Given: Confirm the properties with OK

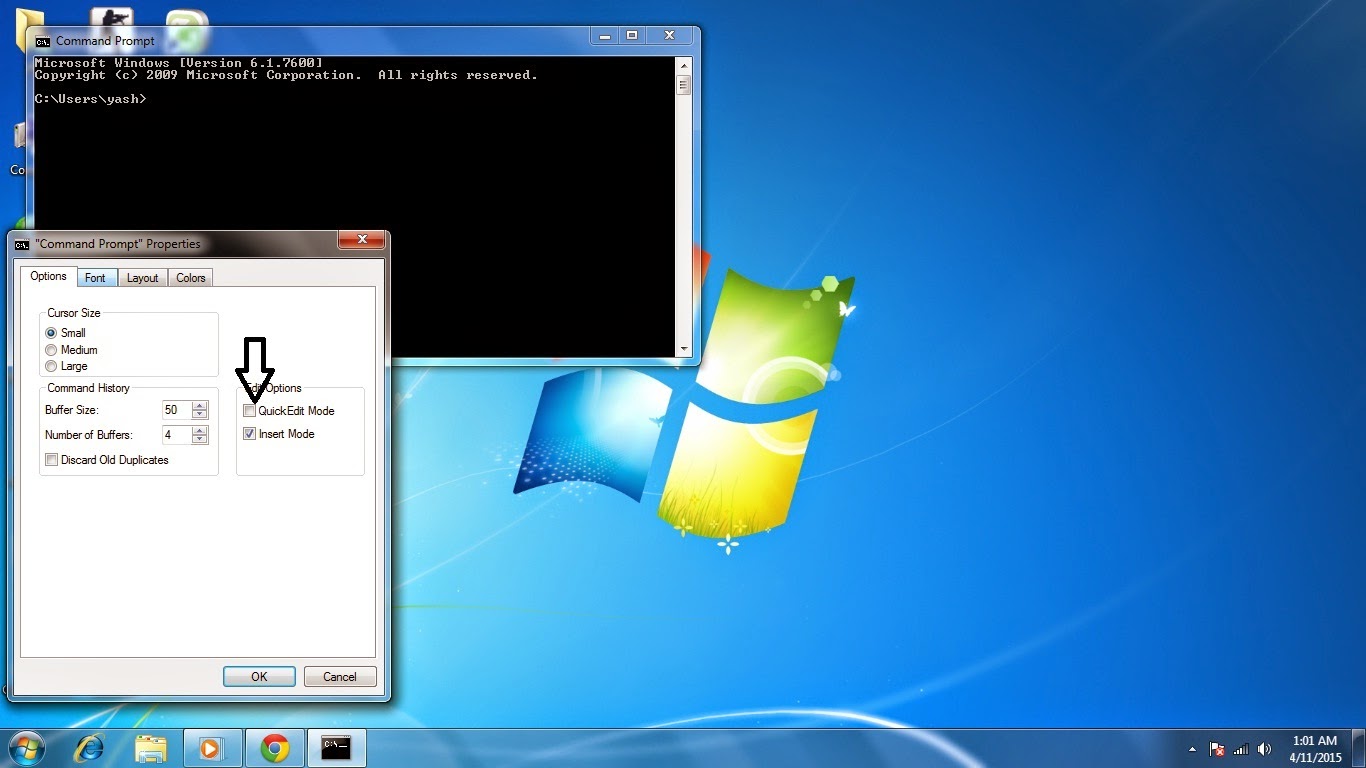Looking at the screenshot, I should pyautogui.click(x=259, y=677).
